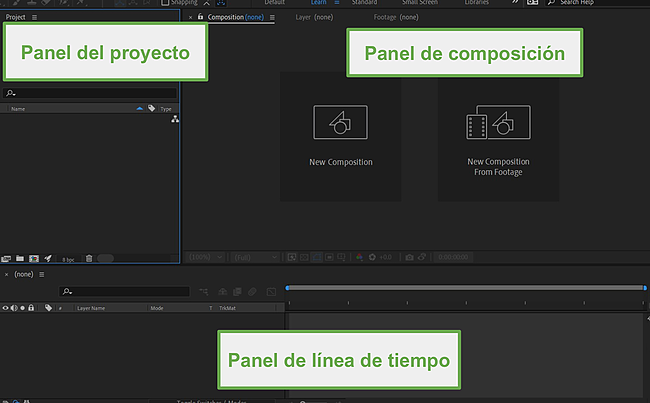Click the 8 bpc color depth button
Screen dimensions: 650x403
point(68,260)
